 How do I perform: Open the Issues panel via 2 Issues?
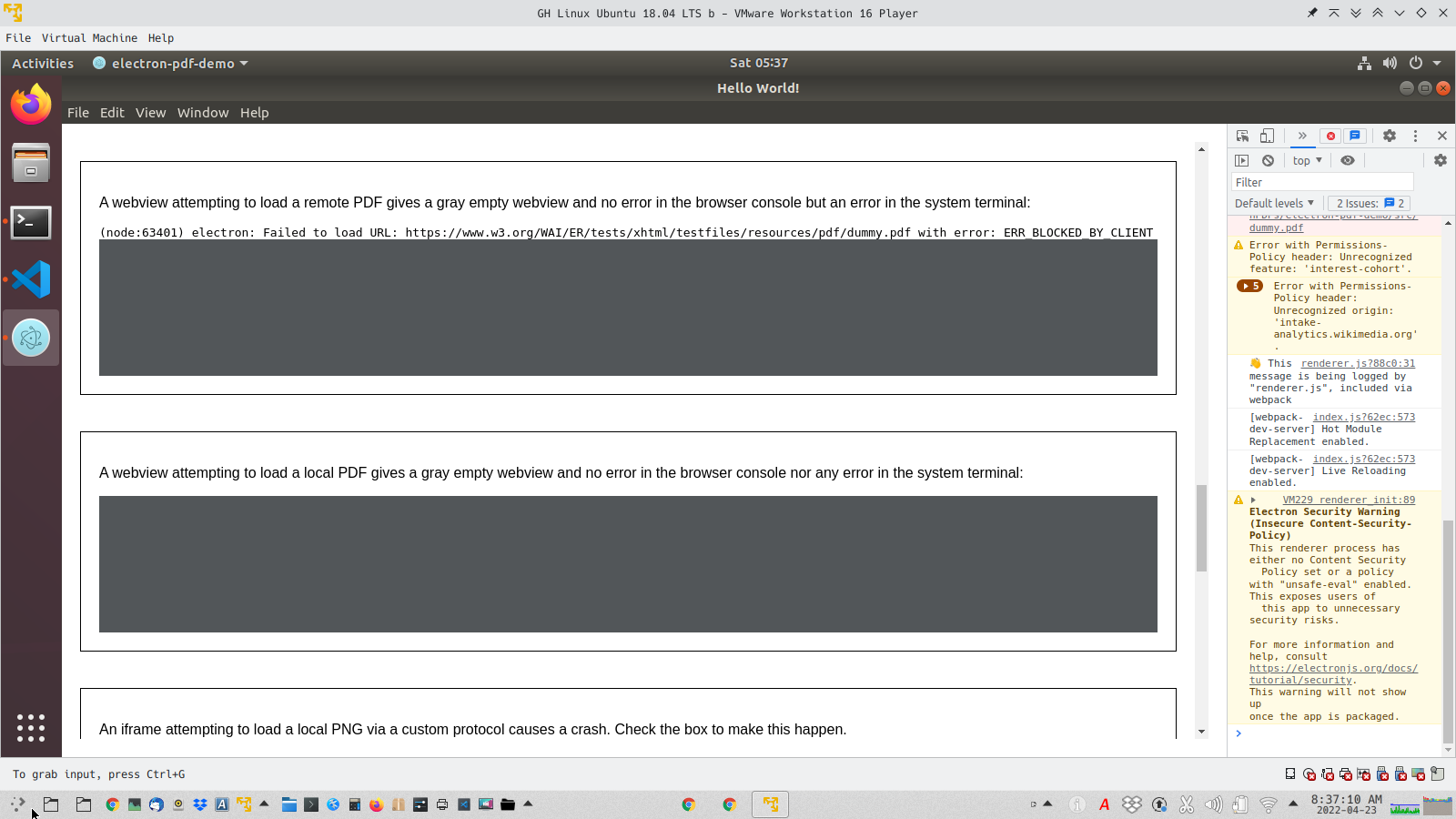[1369, 203]
